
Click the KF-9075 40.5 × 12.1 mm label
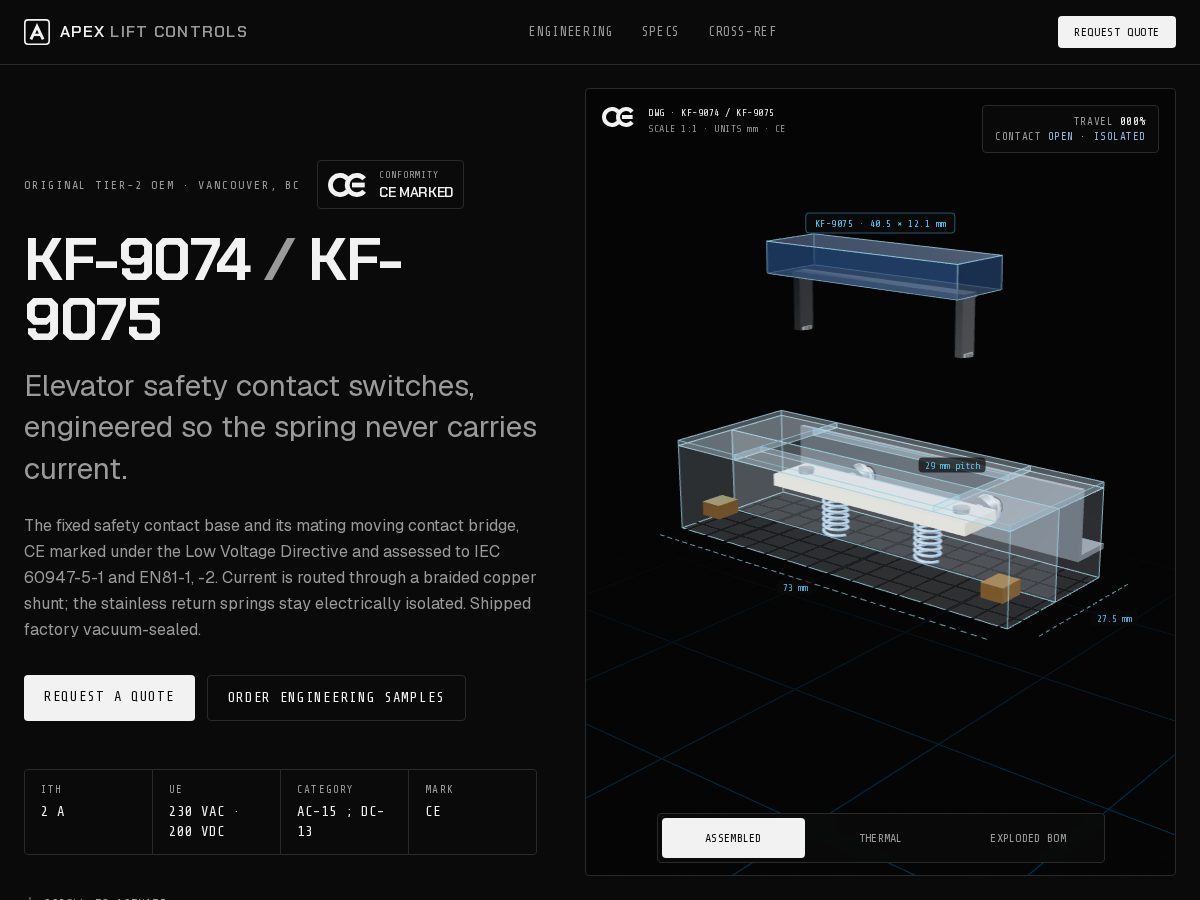880,223
